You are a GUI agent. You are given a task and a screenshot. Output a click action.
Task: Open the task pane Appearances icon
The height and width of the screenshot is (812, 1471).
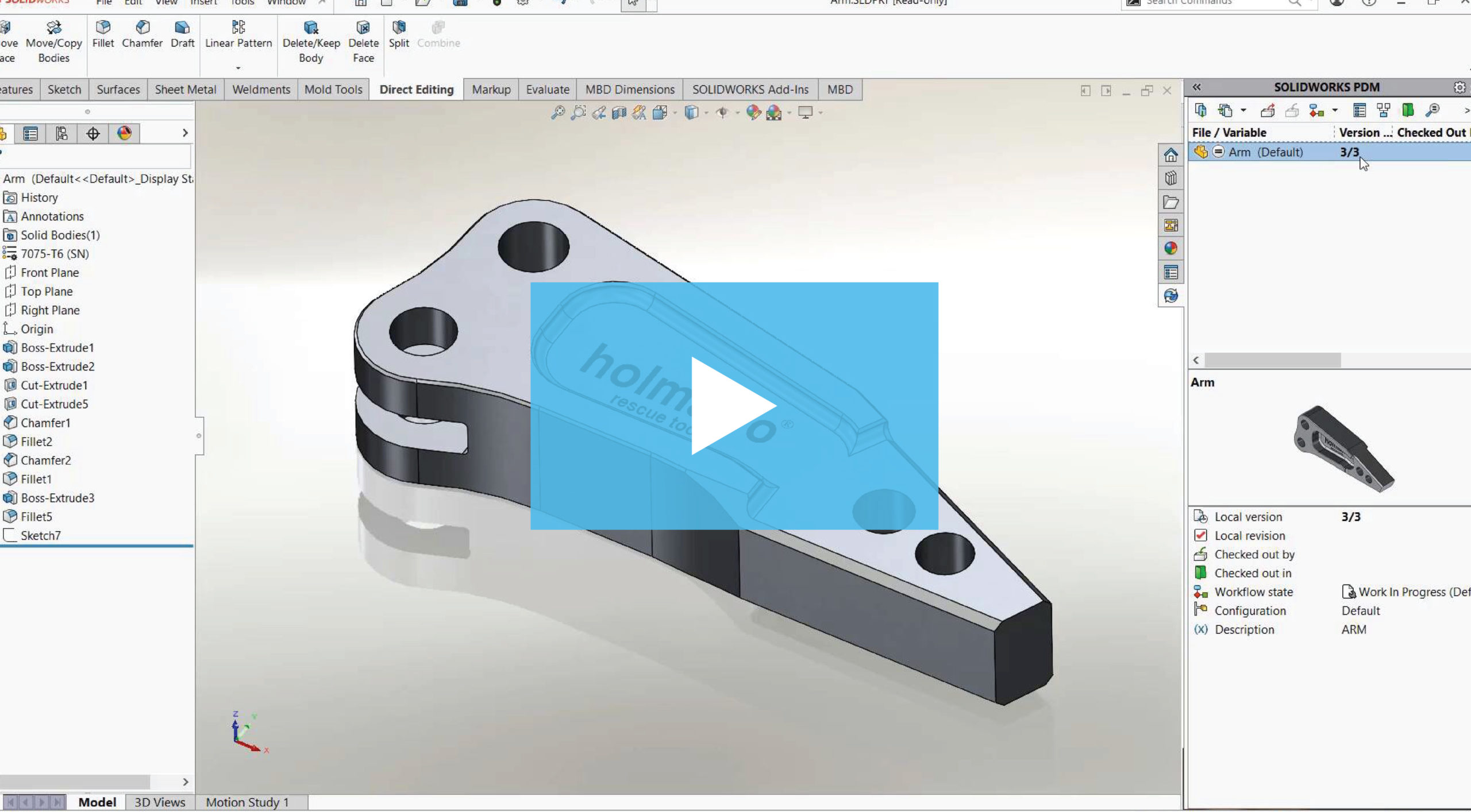1170,249
